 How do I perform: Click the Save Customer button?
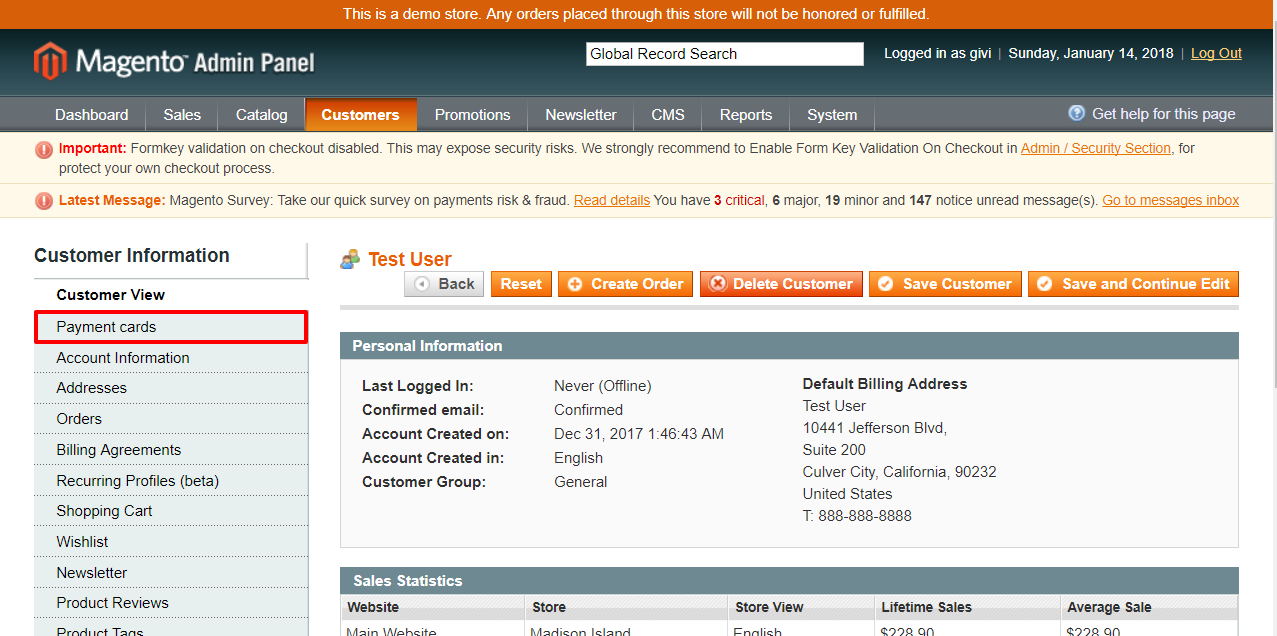[945, 284]
